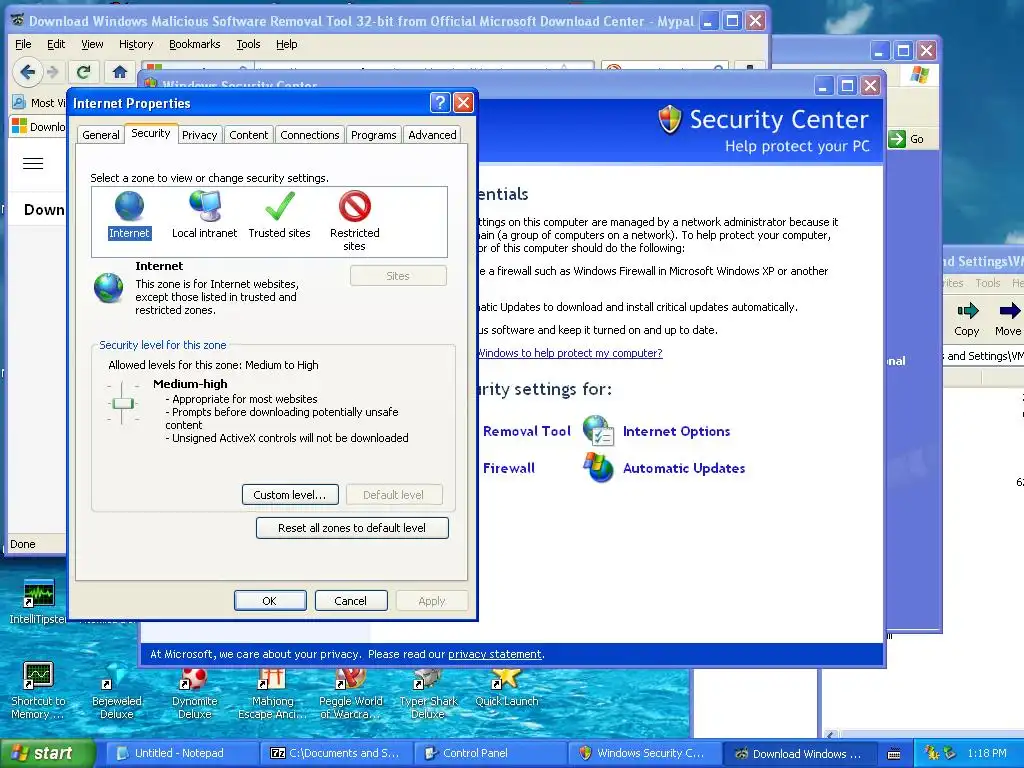
Task: Click the Copy icon in Explorer toolbar
Action: coord(967,311)
